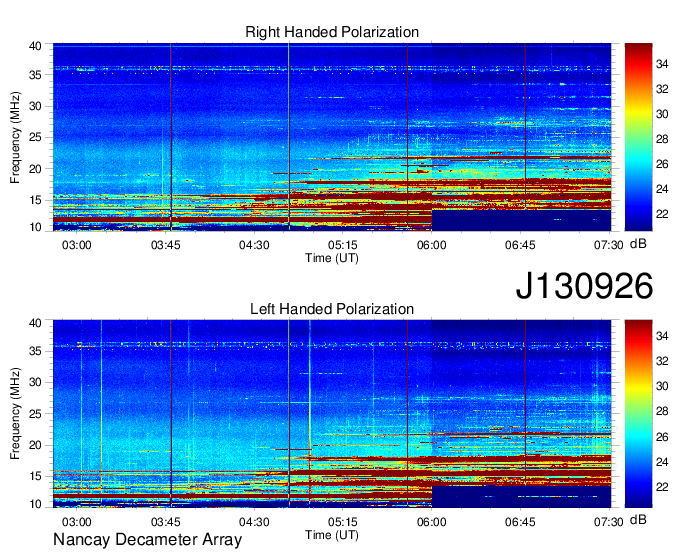Click "06:00" tick on Left Handed time axis
The width and height of the screenshot is (680, 552).
click(x=432, y=522)
